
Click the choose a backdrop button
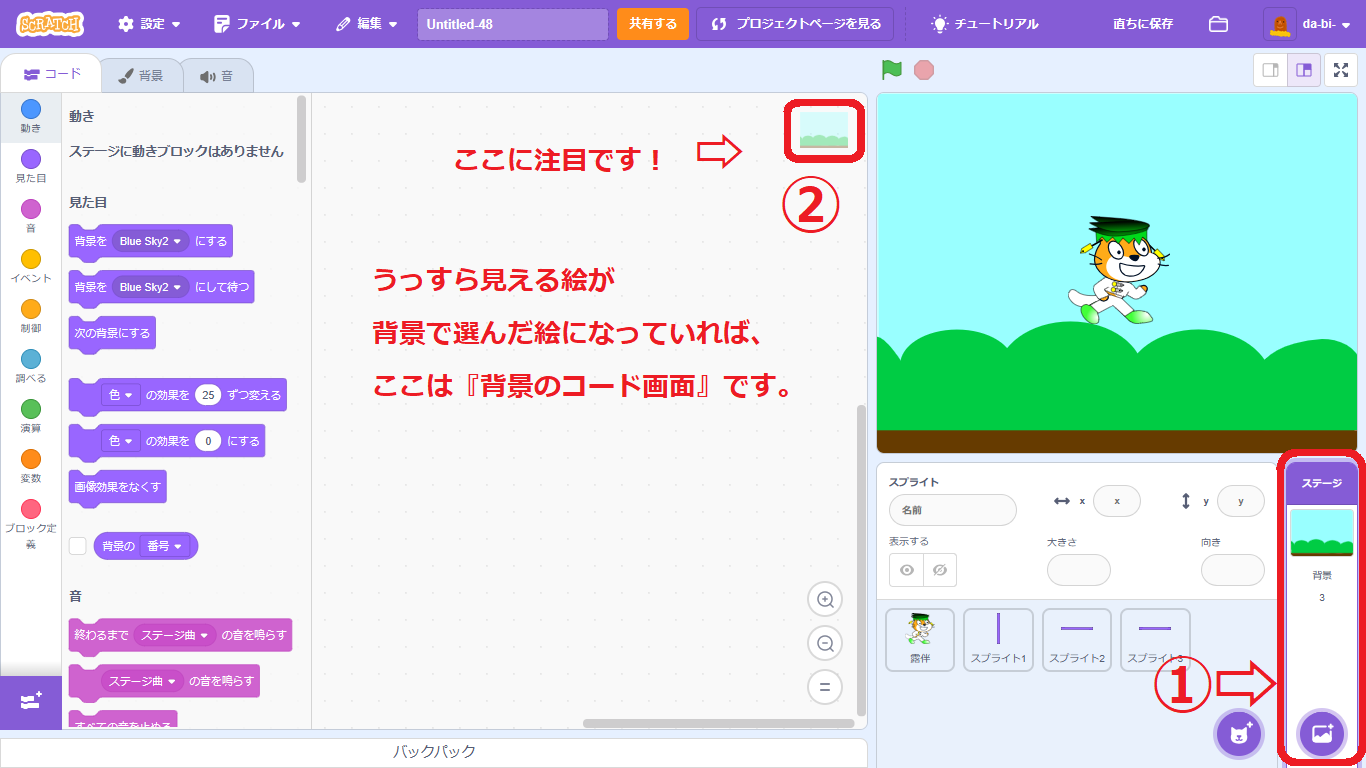click(1322, 734)
